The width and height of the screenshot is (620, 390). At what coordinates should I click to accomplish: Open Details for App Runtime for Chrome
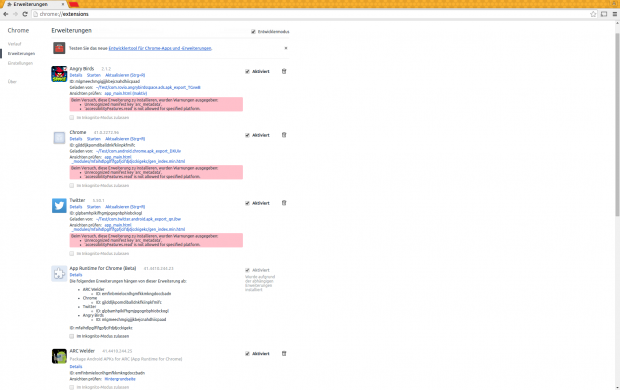pos(76,275)
